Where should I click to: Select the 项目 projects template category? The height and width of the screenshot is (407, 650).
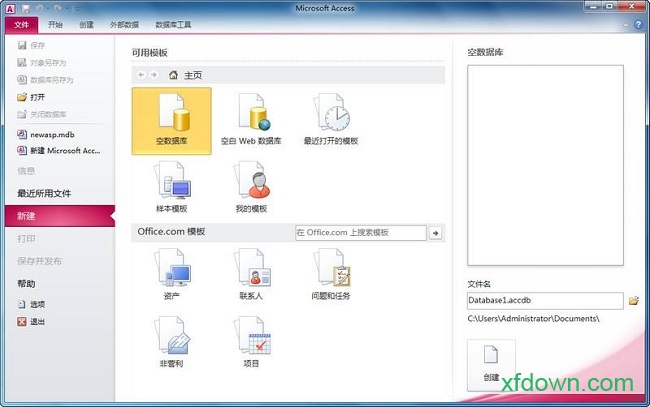251,342
